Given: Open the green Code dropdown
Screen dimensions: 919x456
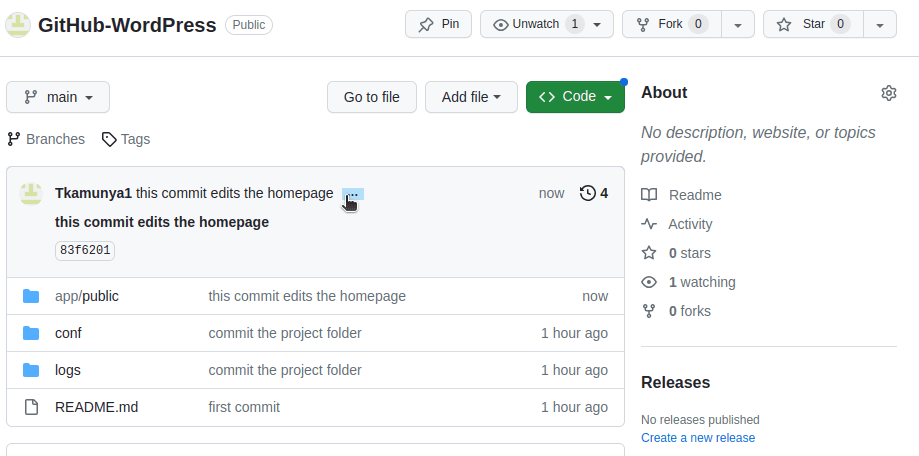Looking at the screenshot, I should click(576, 97).
